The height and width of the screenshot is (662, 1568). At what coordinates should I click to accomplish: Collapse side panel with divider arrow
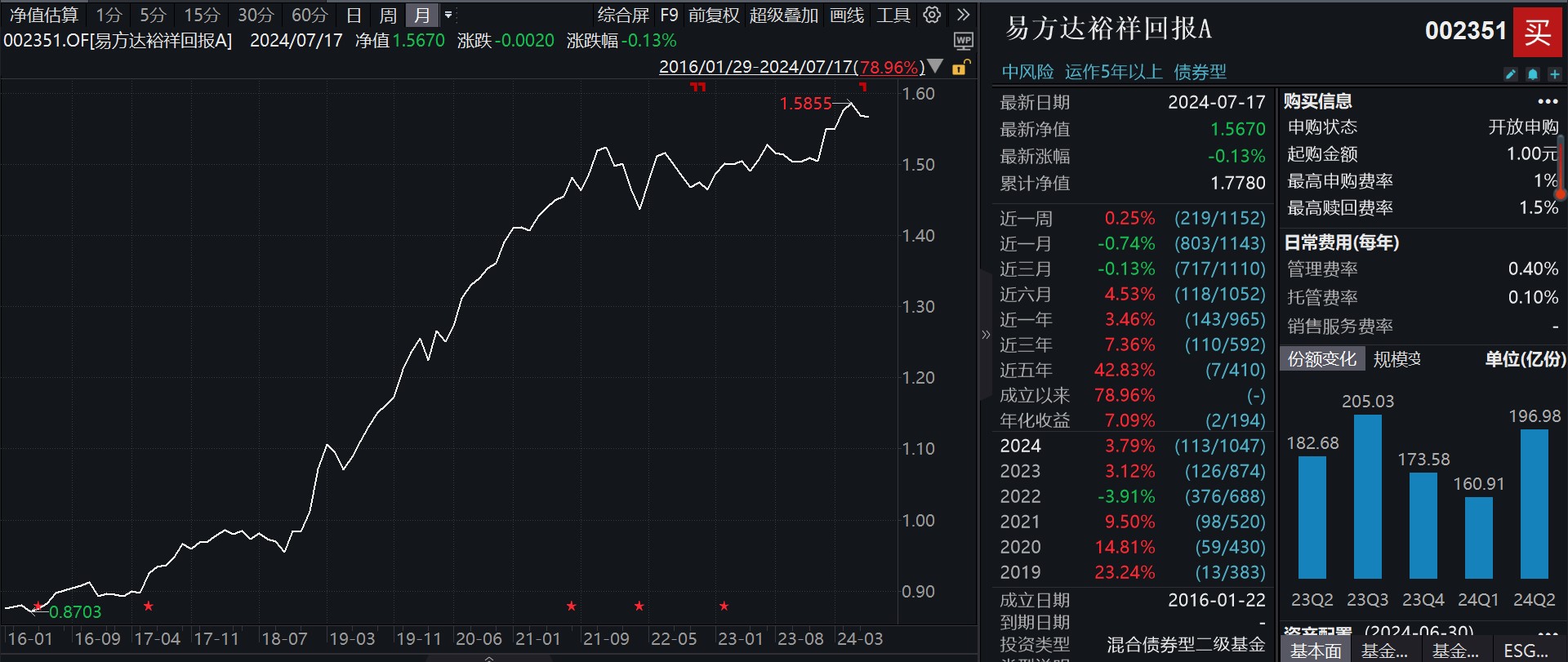pyautogui.click(x=986, y=334)
